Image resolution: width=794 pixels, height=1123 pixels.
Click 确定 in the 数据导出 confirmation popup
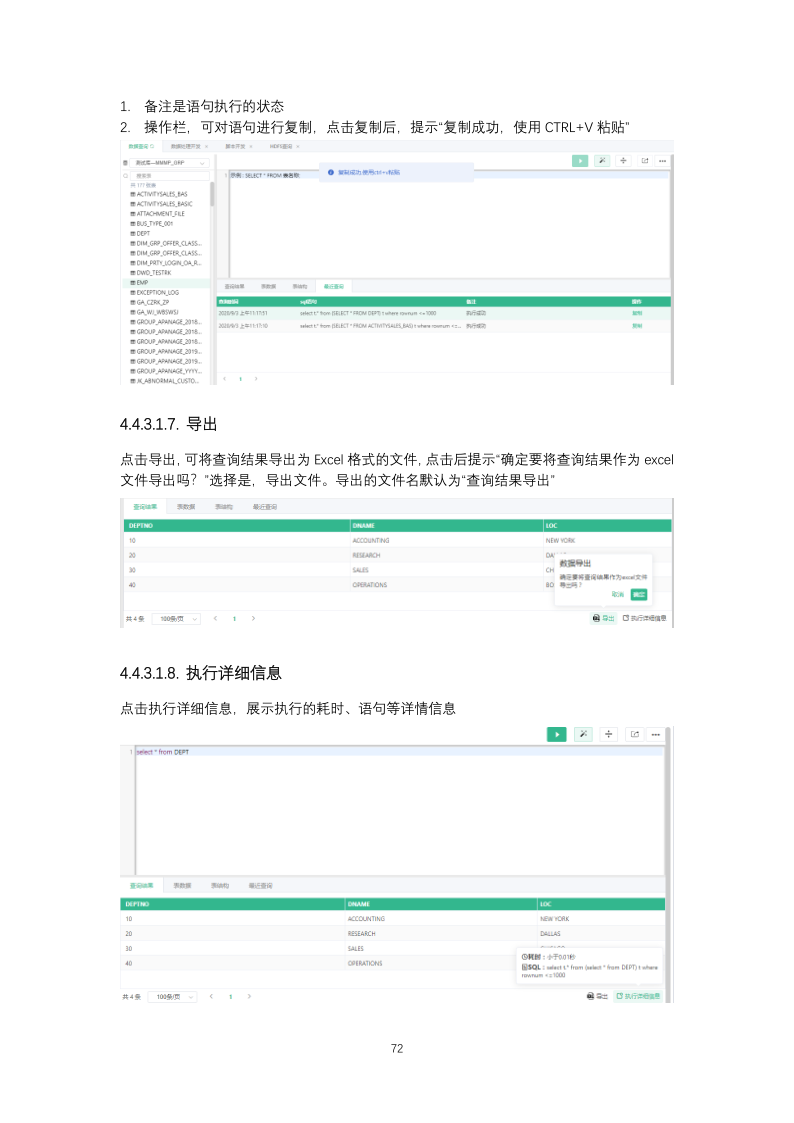639,594
